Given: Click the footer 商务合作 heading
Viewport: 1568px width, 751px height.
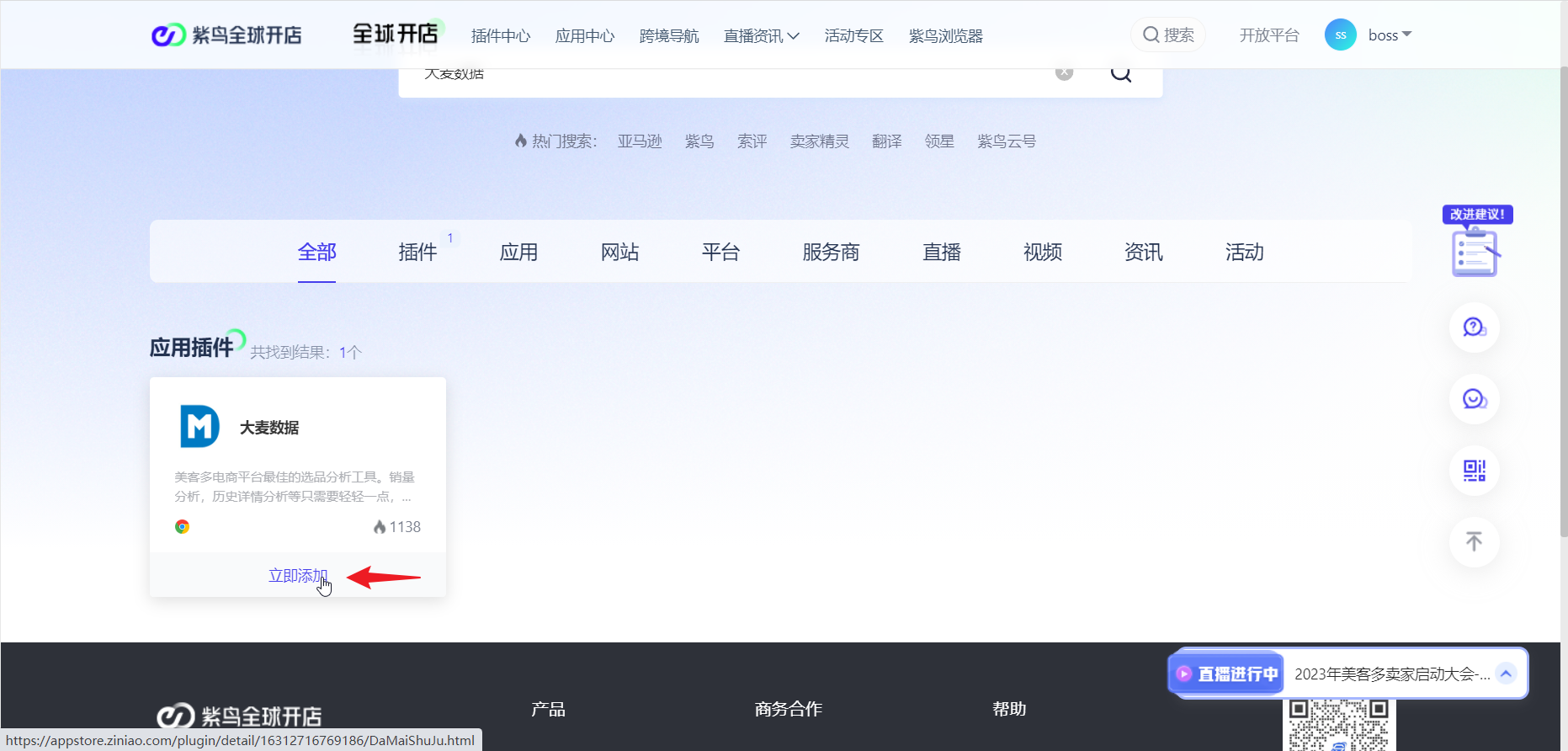Looking at the screenshot, I should [789, 709].
